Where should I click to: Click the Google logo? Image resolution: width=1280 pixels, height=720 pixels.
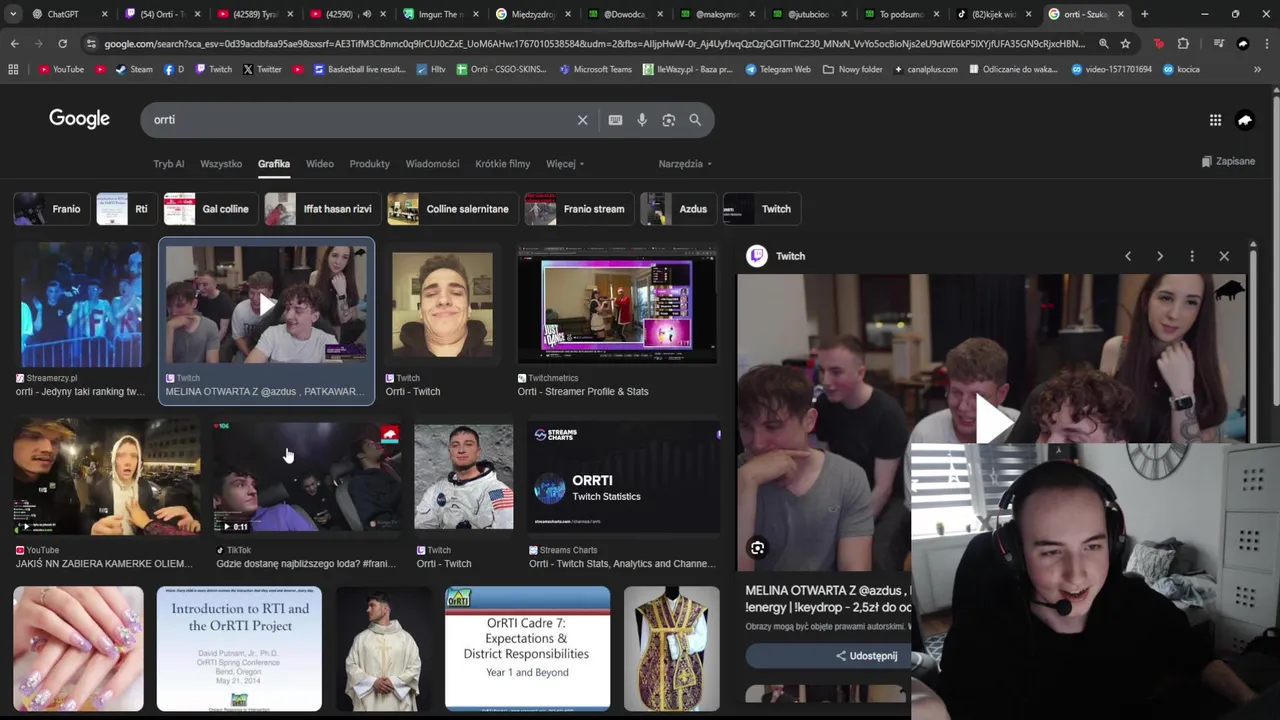point(79,119)
